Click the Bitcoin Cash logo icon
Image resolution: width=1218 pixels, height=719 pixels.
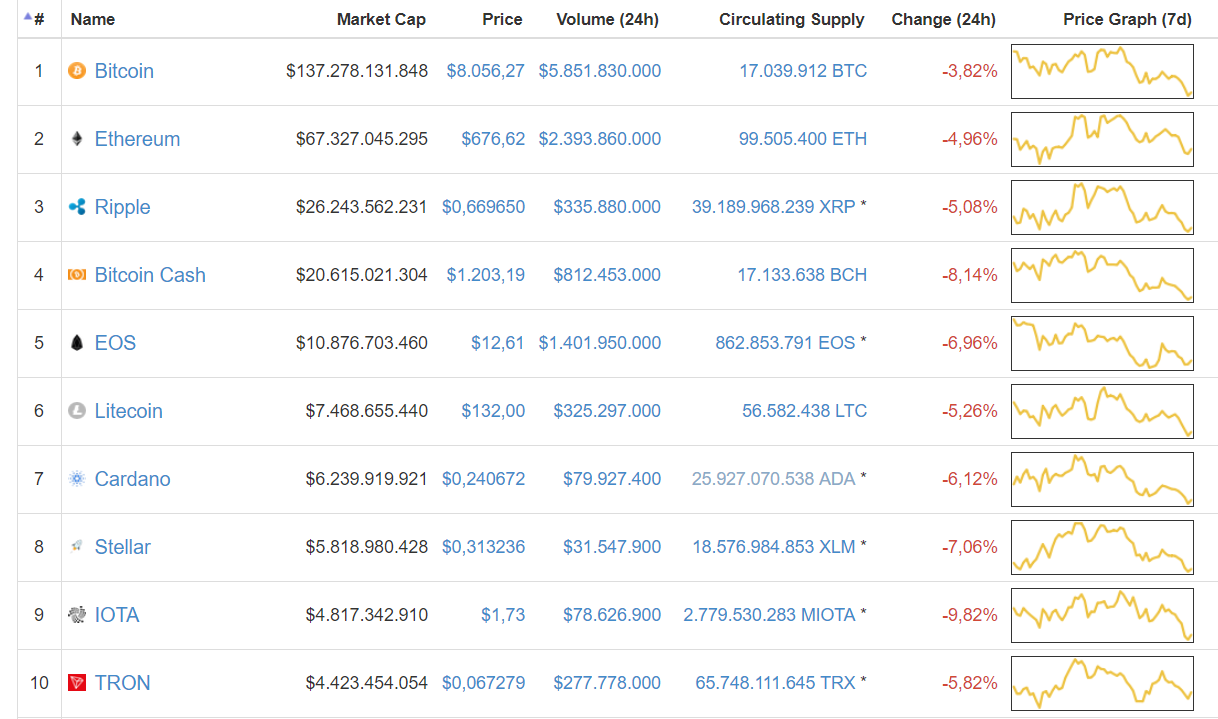(x=77, y=275)
